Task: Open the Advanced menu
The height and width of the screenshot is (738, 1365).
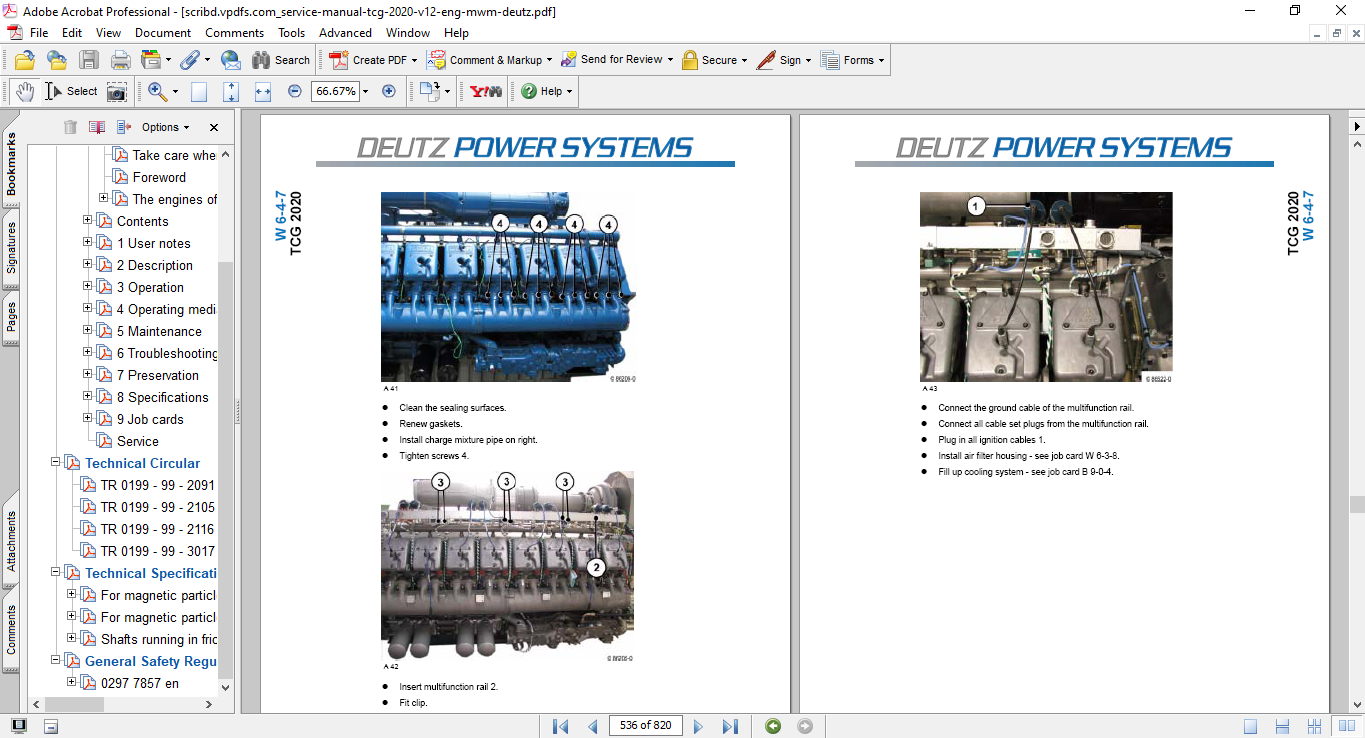Action: (x=344, y=32)
